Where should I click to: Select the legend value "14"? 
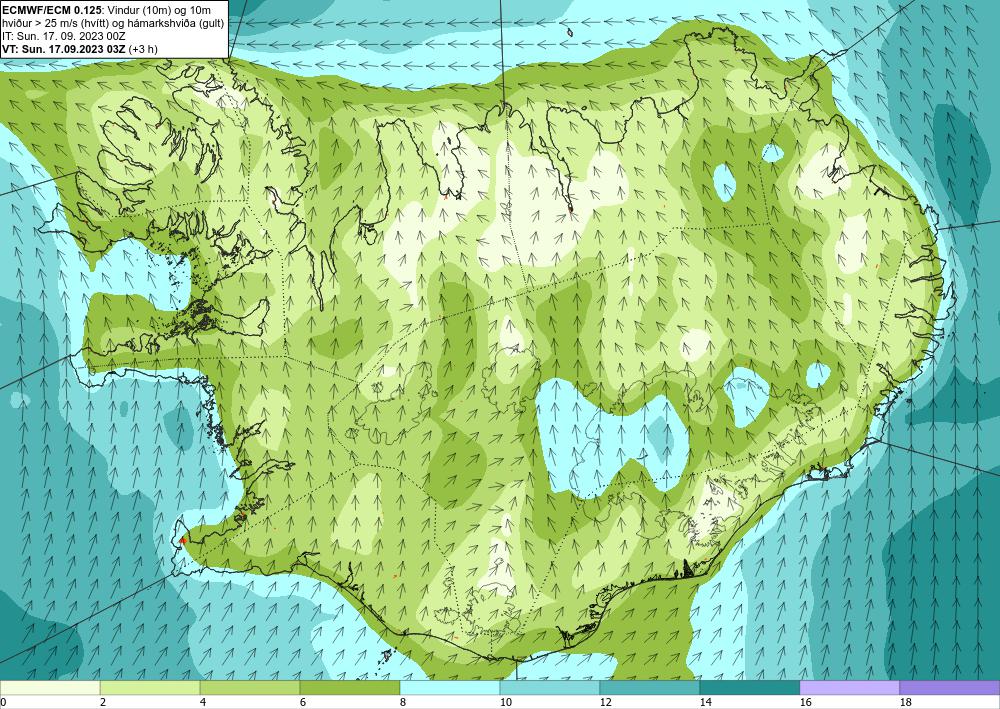[x=706, y=702]
